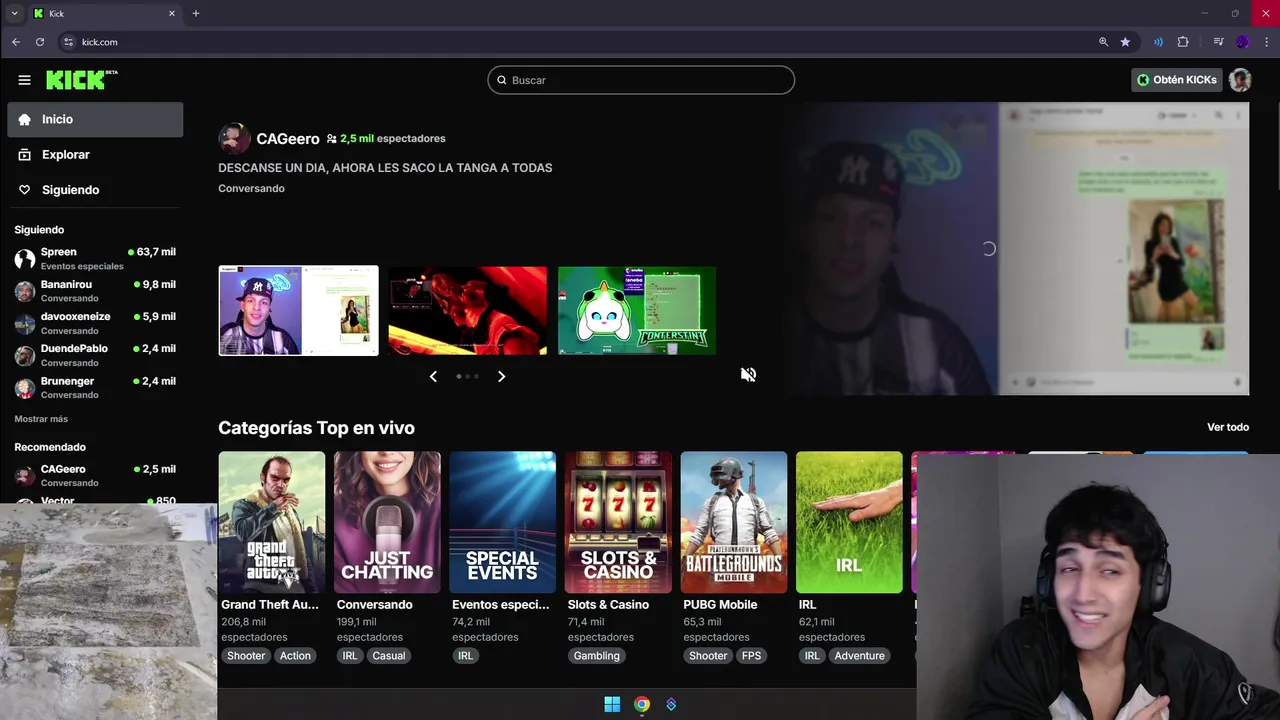
Task: Open Siguiendo in sidebar
Action: pos(95,190)
